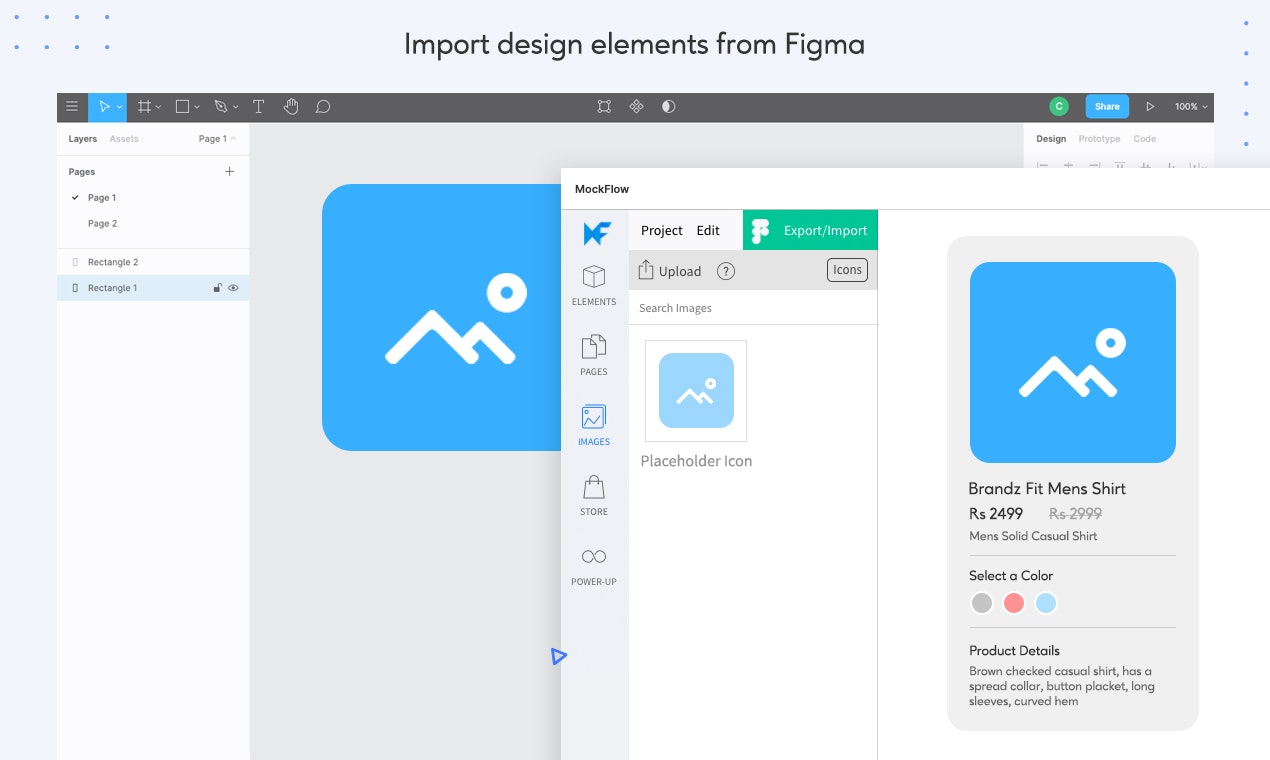Select the Rectangle shape tool
This screenshot has height=760, width=1270.
181,106
